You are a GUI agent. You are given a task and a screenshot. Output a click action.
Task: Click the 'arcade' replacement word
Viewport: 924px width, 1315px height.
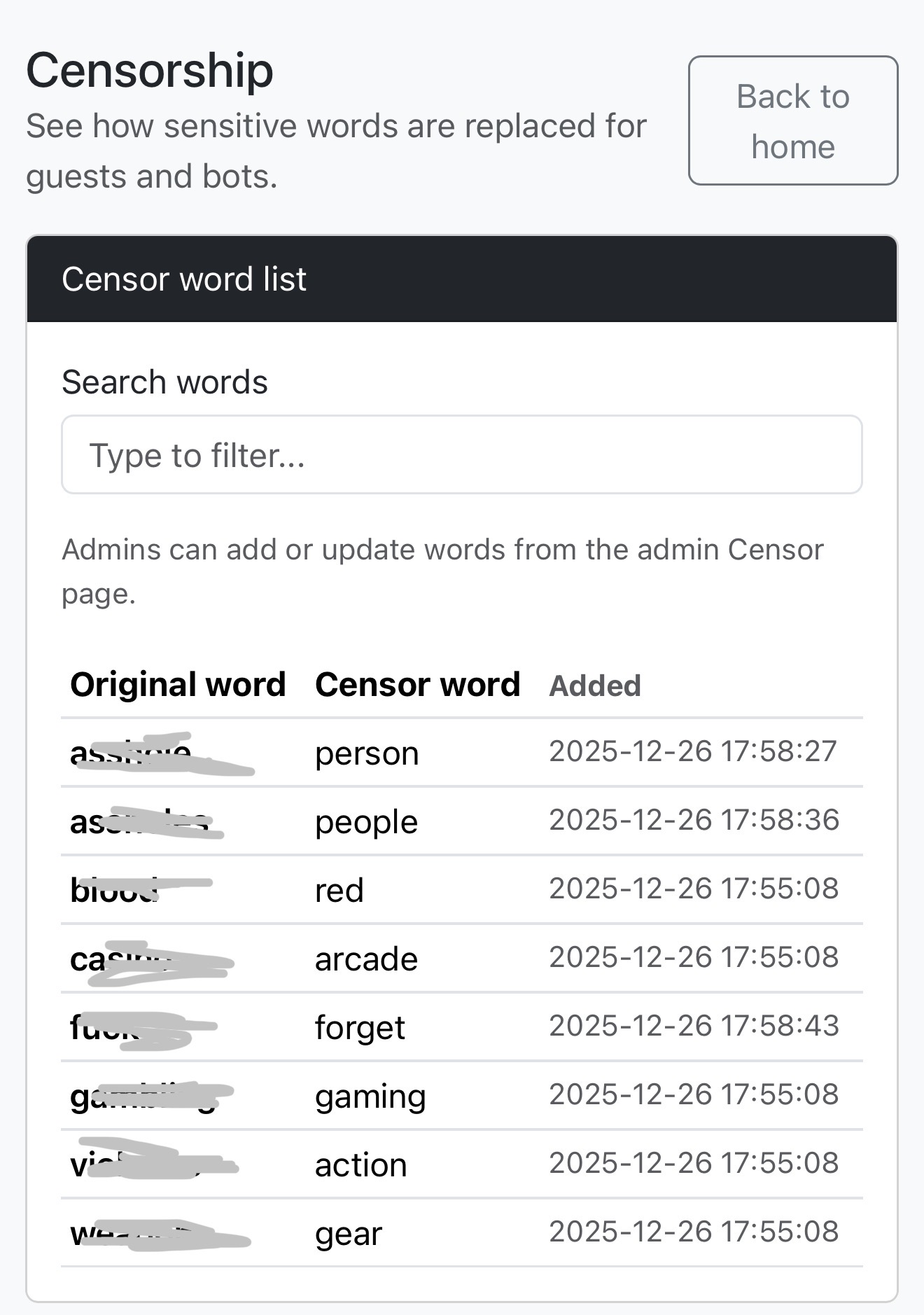click(x=366, y=959)
